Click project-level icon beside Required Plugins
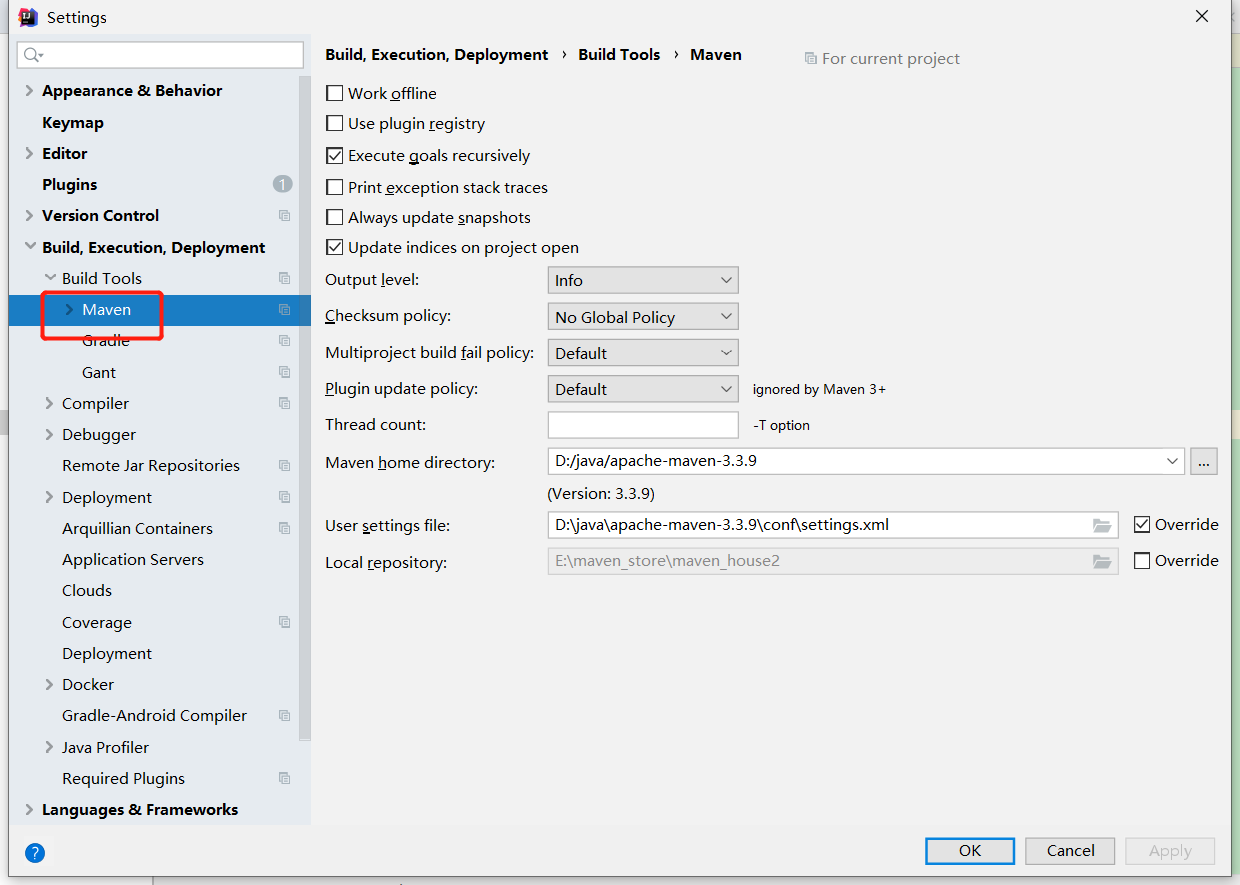 [x=285, y=778]
